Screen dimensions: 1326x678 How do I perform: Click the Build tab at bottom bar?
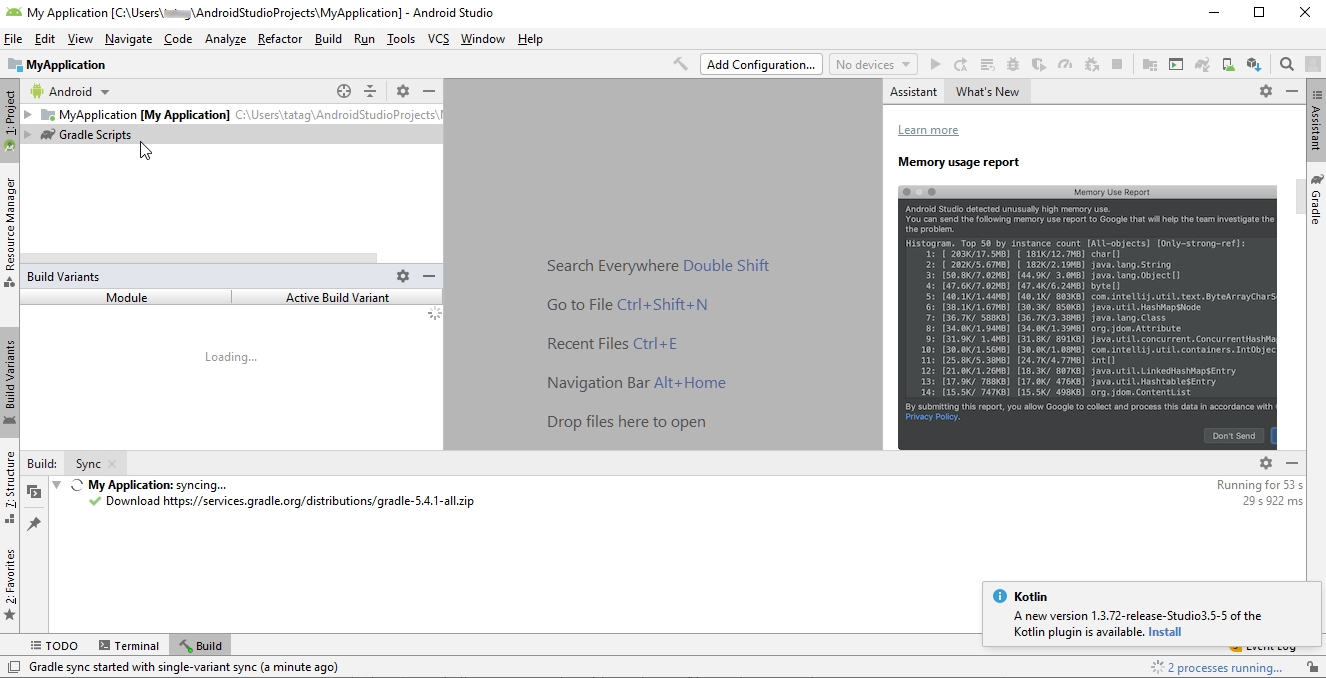(x=200, y=646)
